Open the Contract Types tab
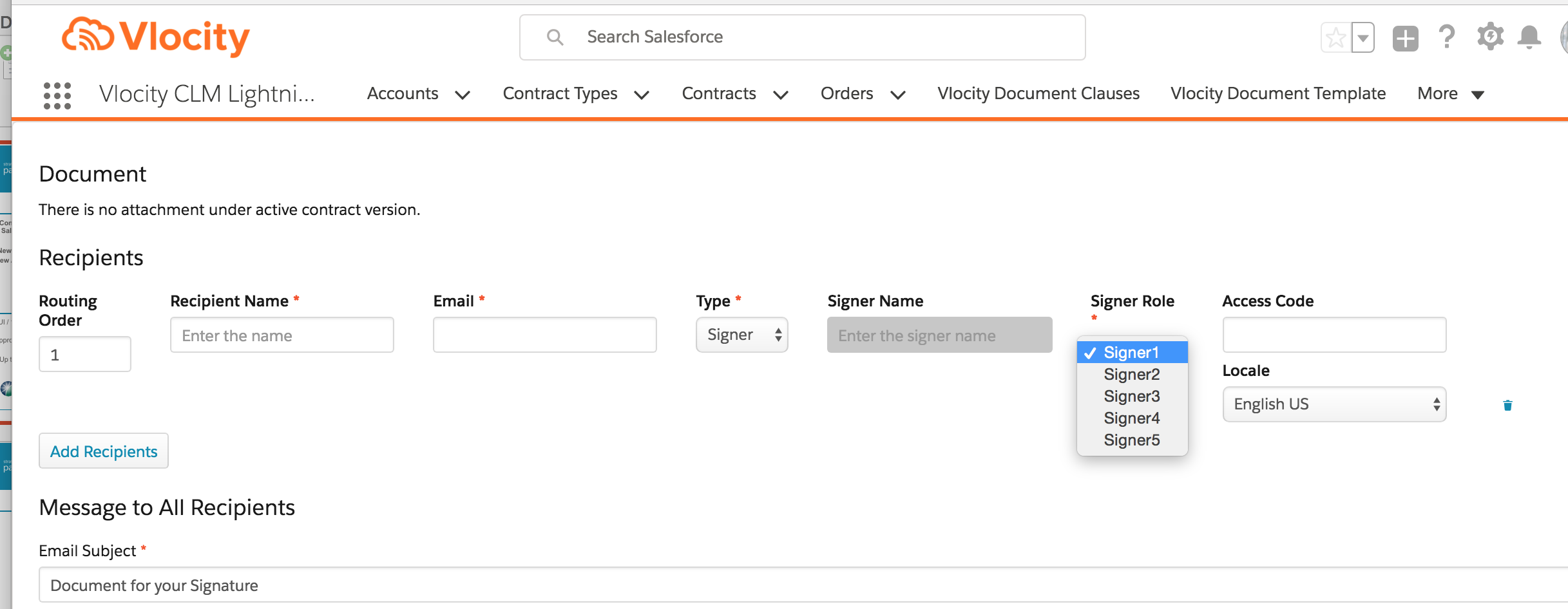 point(560,94)
